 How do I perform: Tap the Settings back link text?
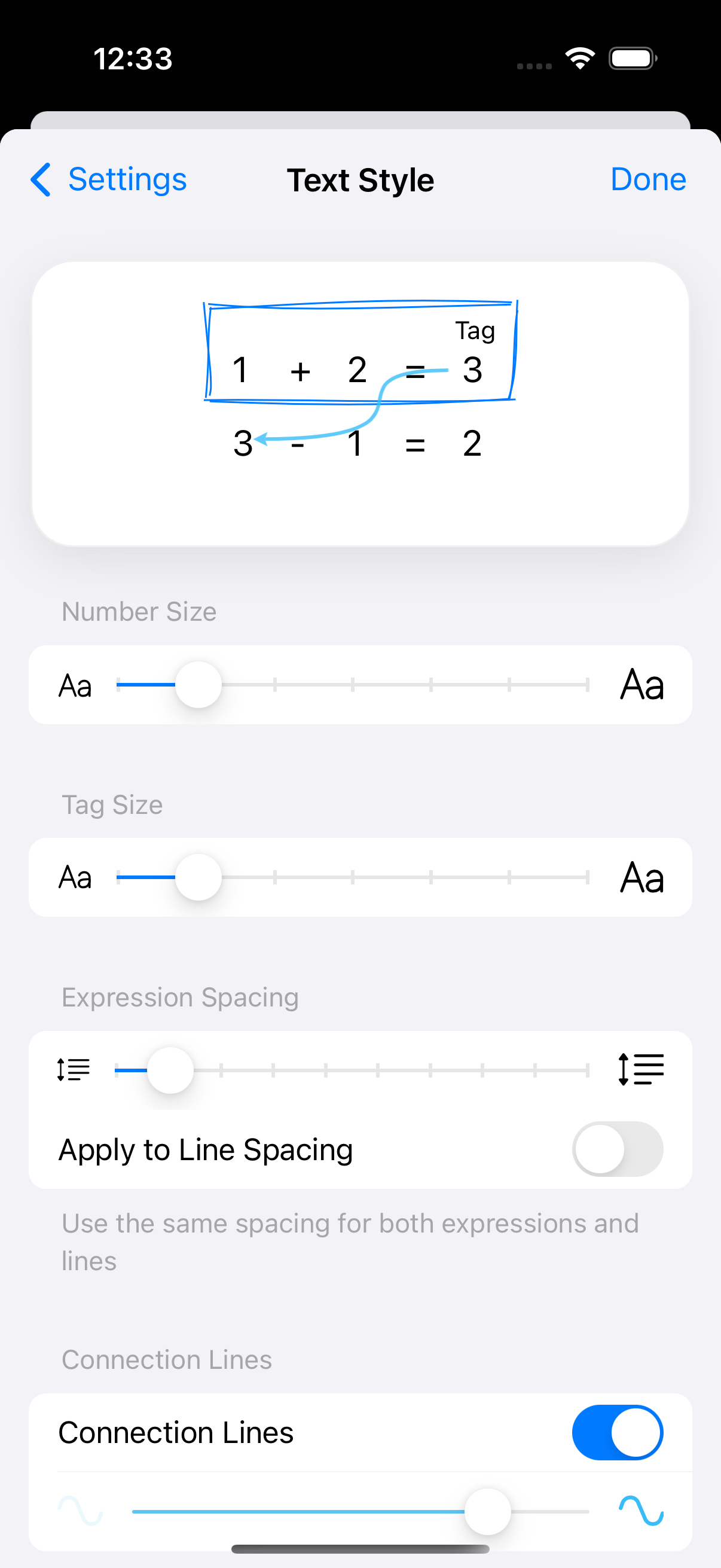[127, 179]
